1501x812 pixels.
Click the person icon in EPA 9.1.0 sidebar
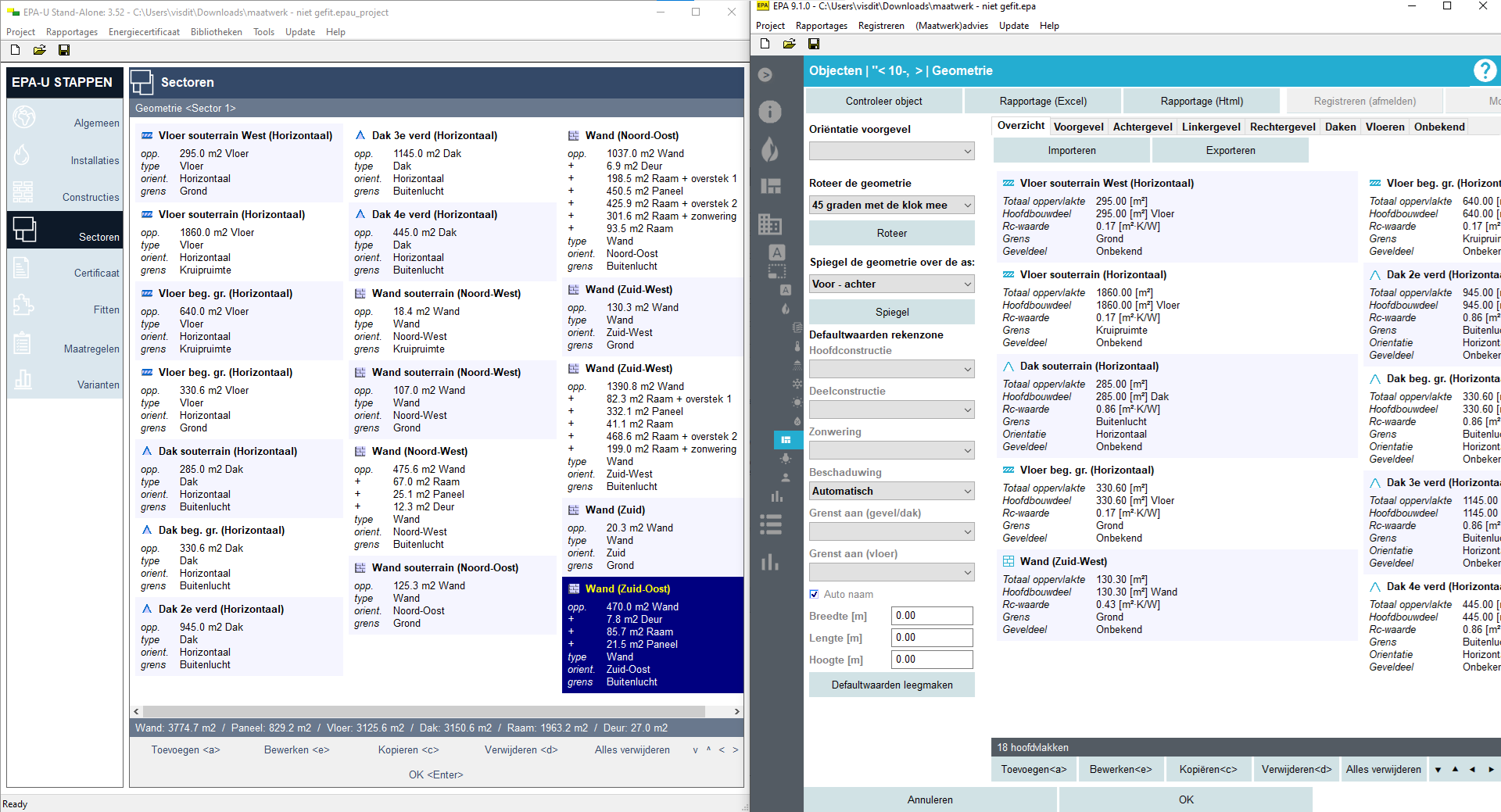tap(786, 478)
